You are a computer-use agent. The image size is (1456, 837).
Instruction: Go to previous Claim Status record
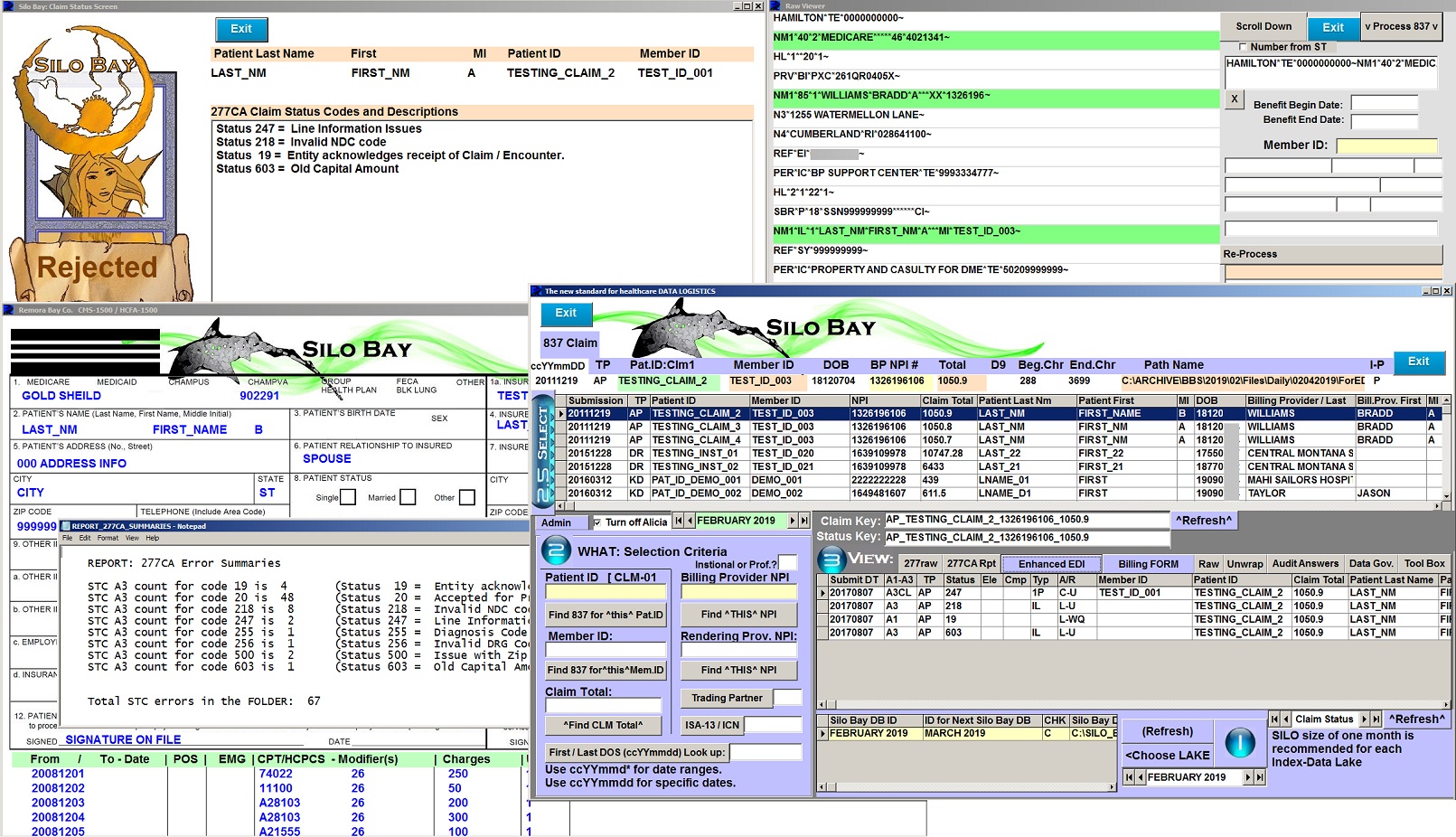click(x=1286, y=719)
